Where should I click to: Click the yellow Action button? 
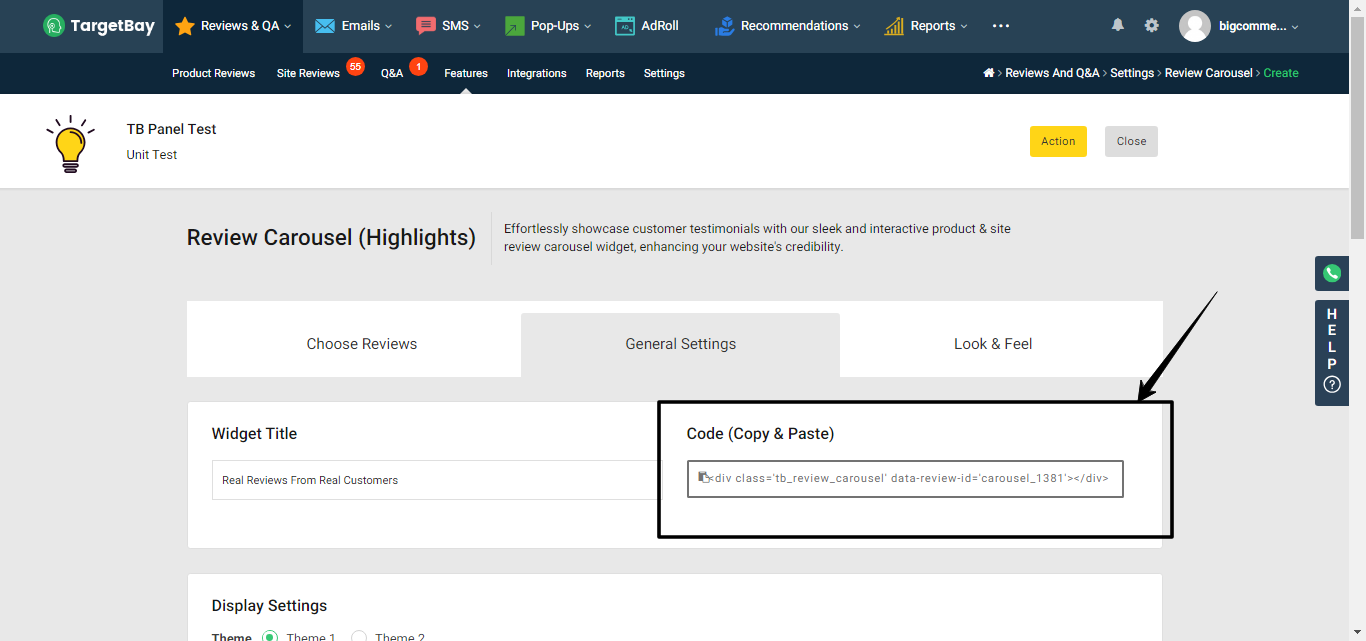coord(1058,141)
